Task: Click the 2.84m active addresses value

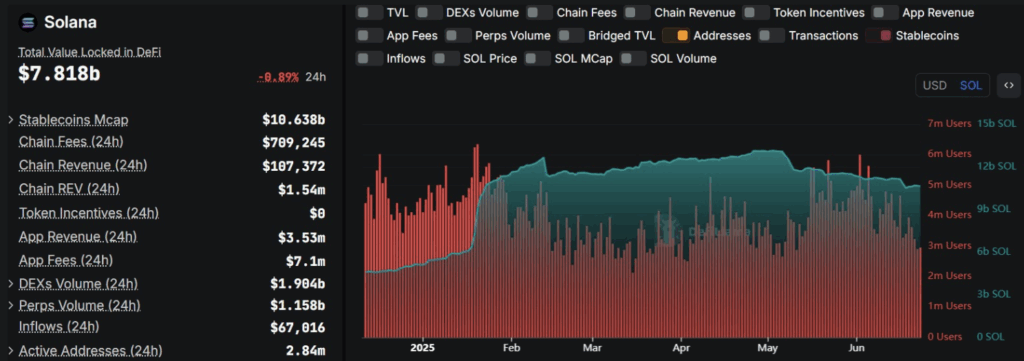Action: tap(305, 351)
